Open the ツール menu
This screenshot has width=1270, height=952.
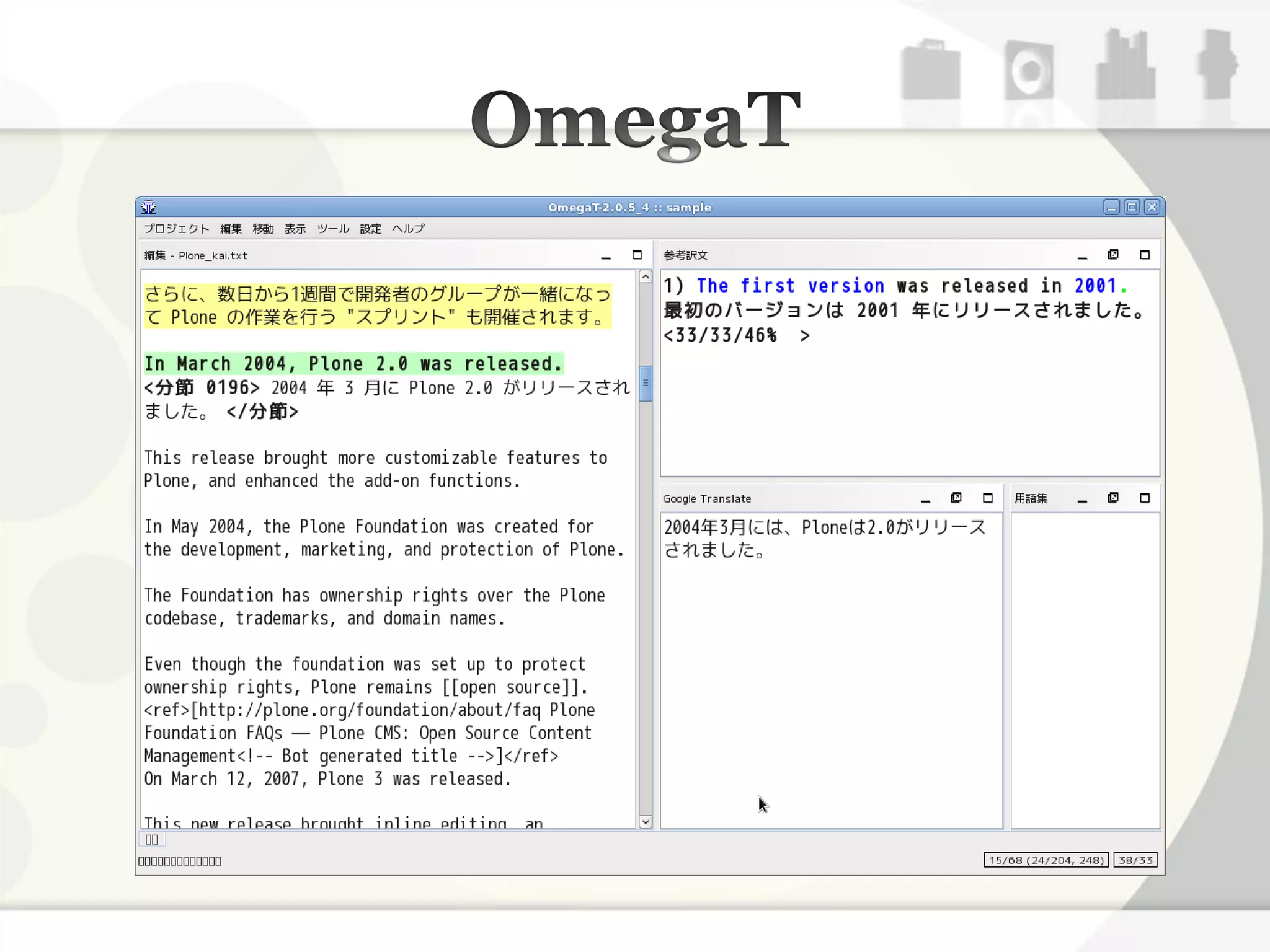click(333, 229)
